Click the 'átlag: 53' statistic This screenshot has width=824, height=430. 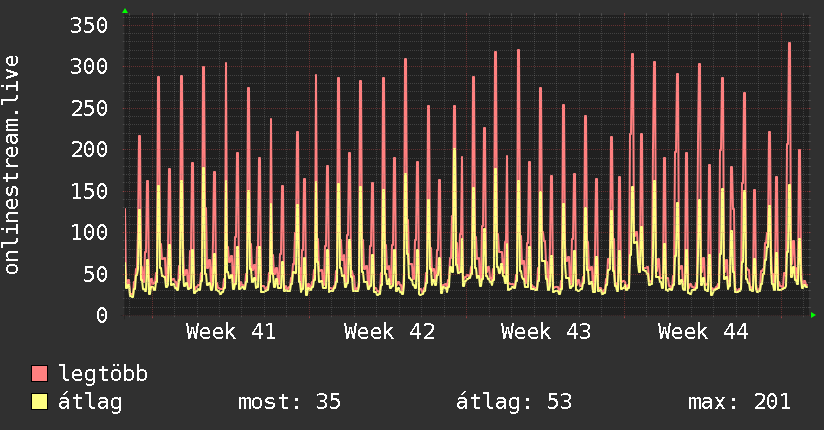[513, 402]
